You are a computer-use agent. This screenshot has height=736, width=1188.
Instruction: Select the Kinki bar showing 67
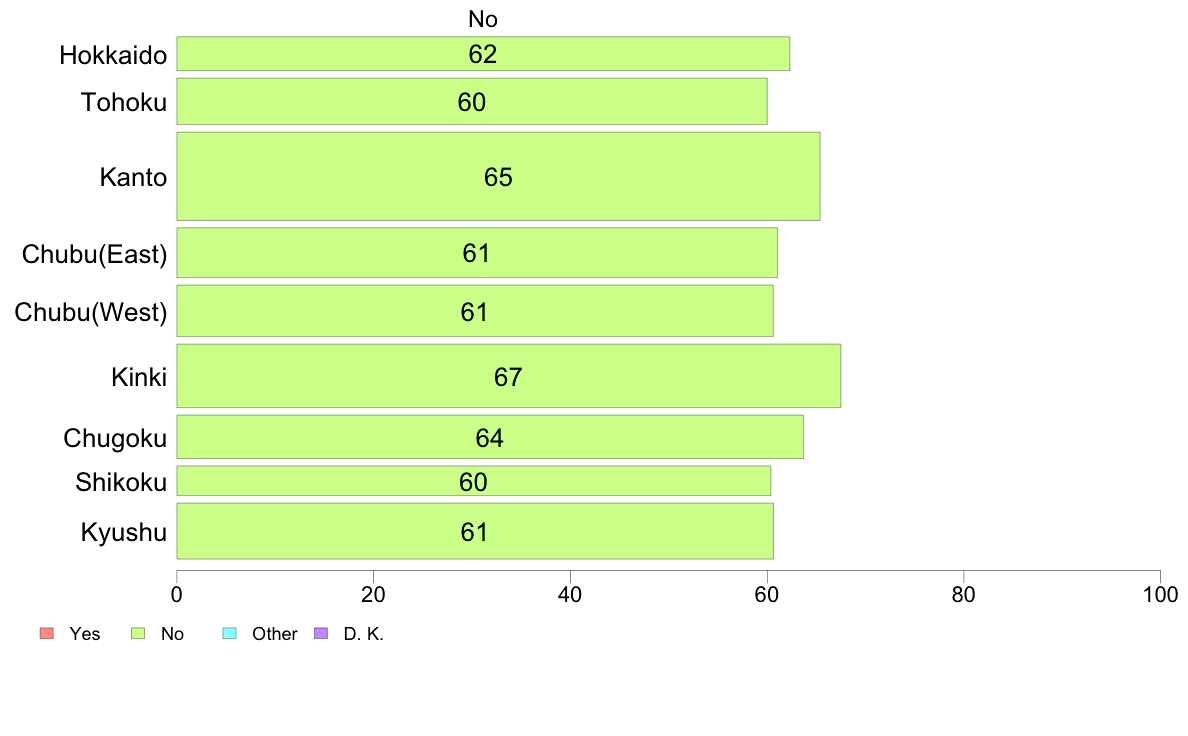(x=509, y=376)
